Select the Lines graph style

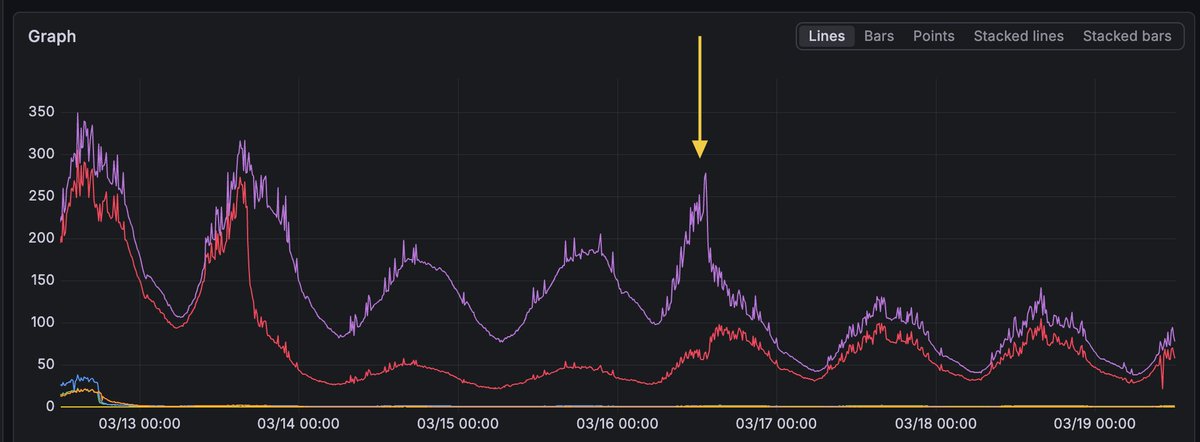(x=826, y=36)
